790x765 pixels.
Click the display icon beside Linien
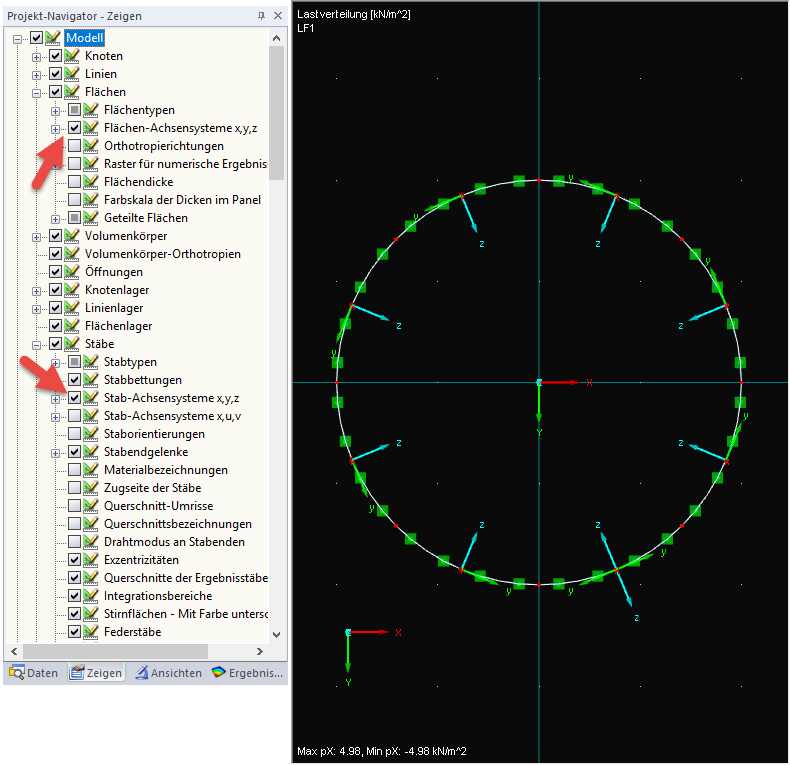pyautogui.click(x=72, y=74)
